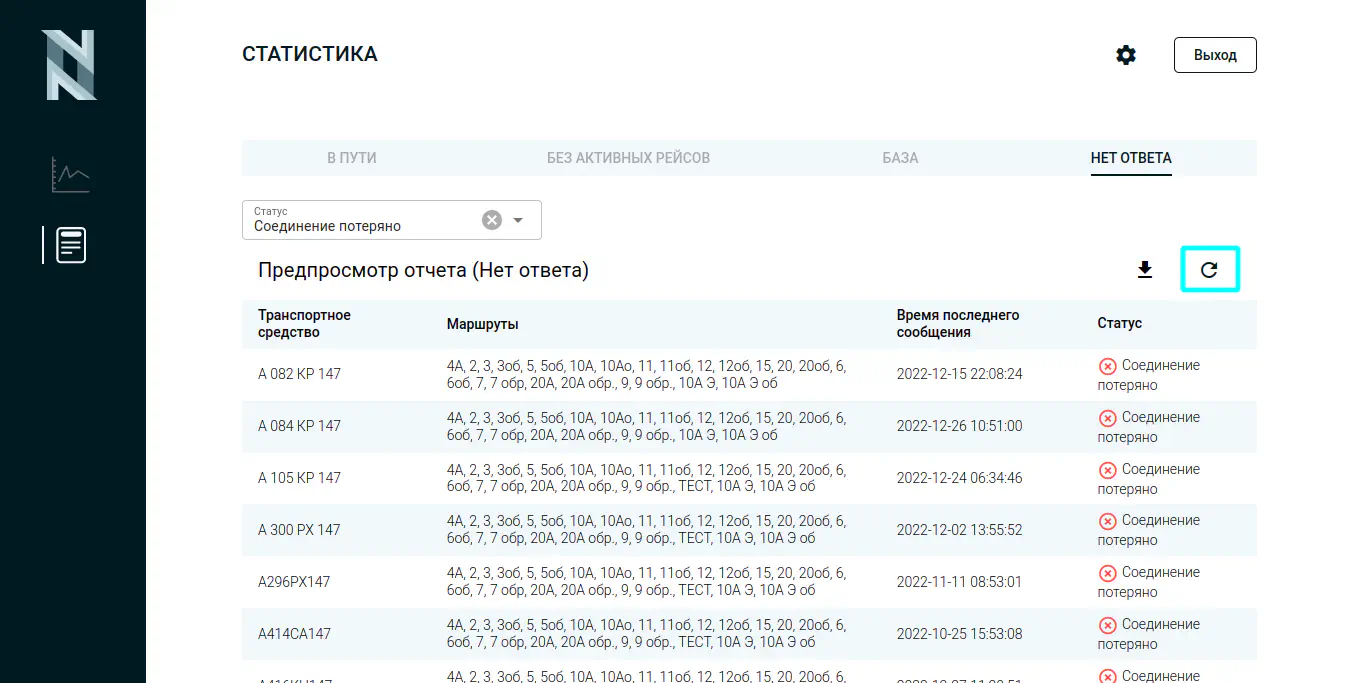Clear the selected status filter
Image resolution: width=1352 pixels, height=683 pixels.
[x=491, y=220]
